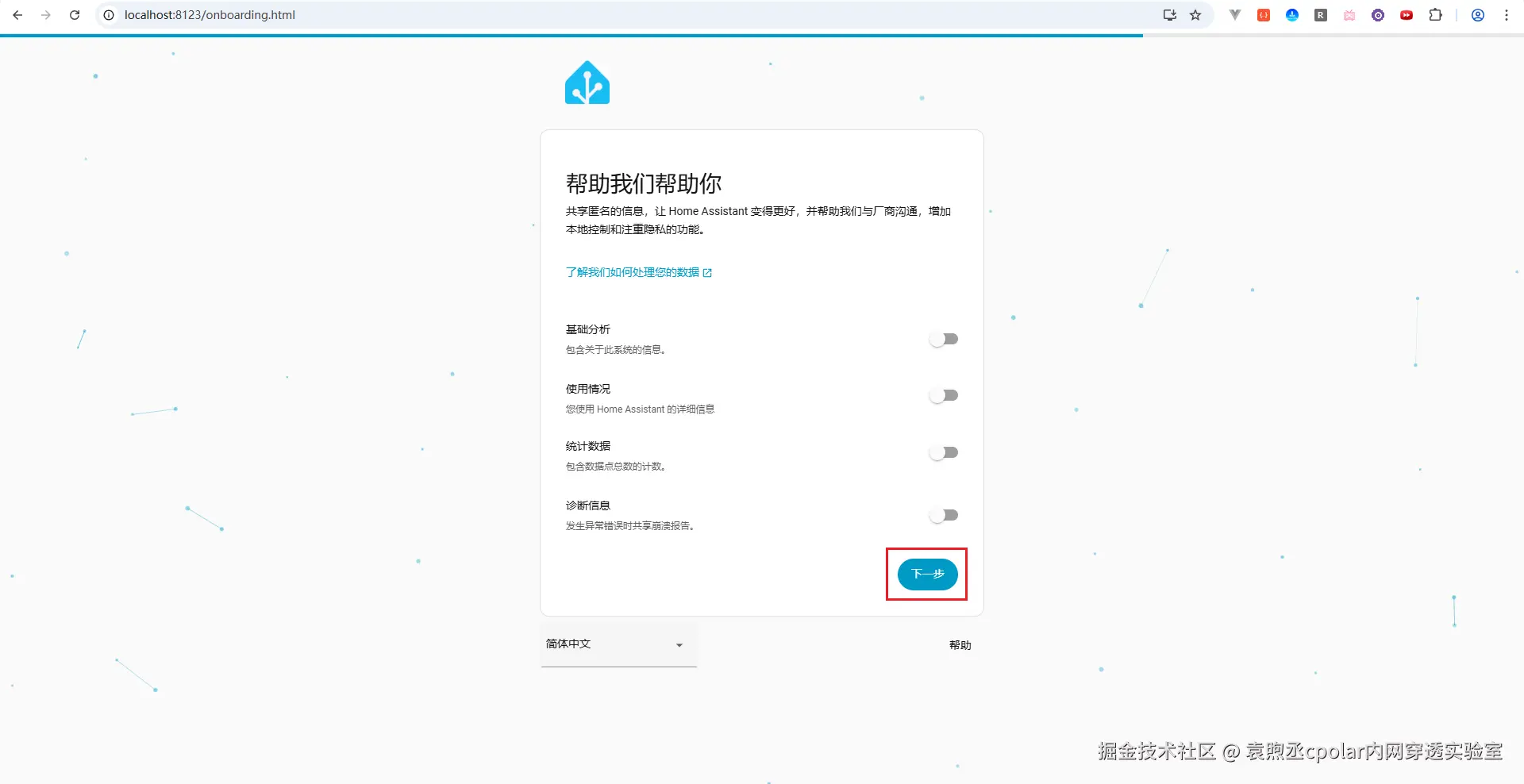Reload the onboarding page
This screenshot has width=1524, height=784.
[75, 15]
